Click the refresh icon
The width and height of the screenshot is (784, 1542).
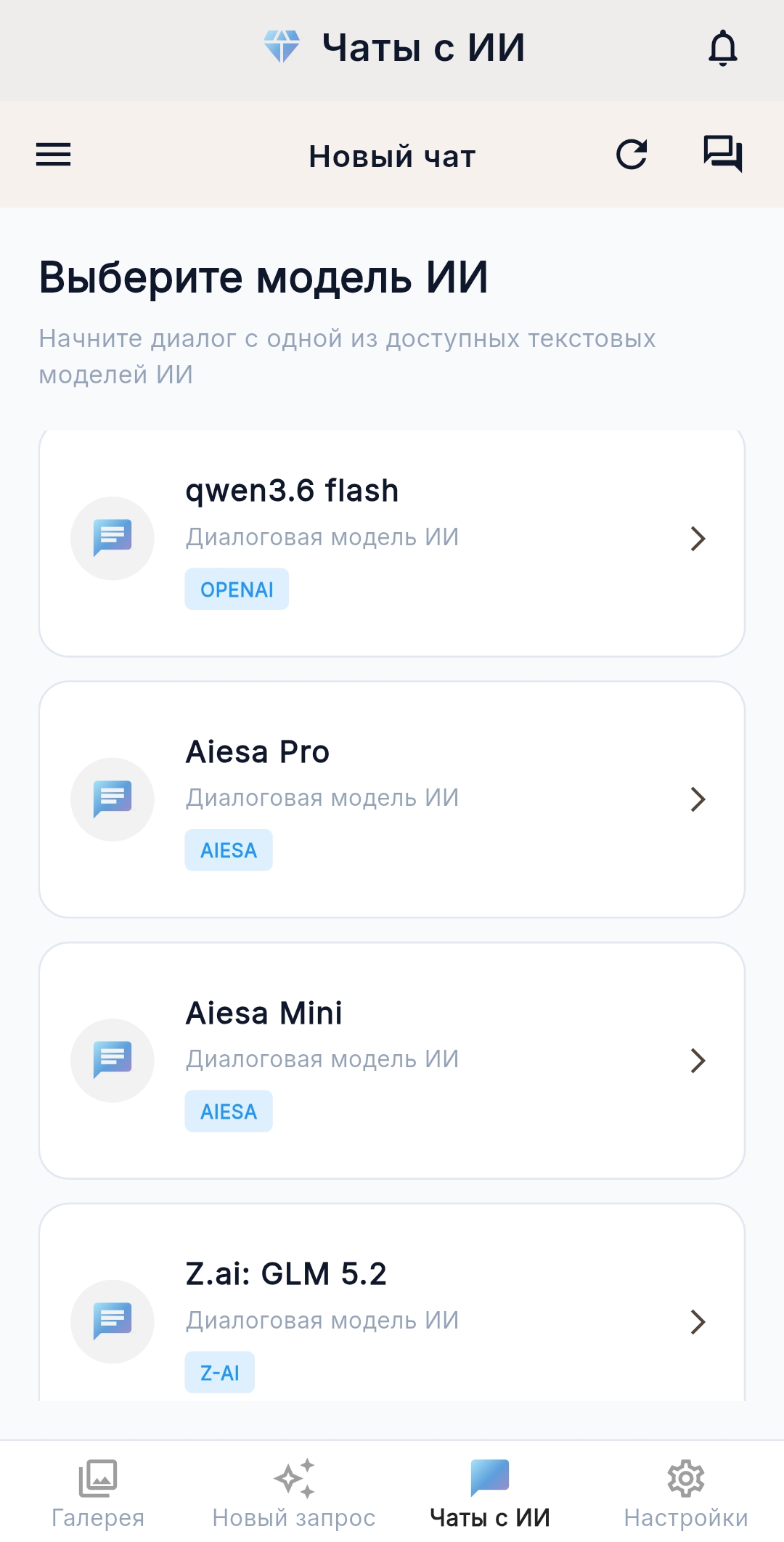click(x=632, y=155)
